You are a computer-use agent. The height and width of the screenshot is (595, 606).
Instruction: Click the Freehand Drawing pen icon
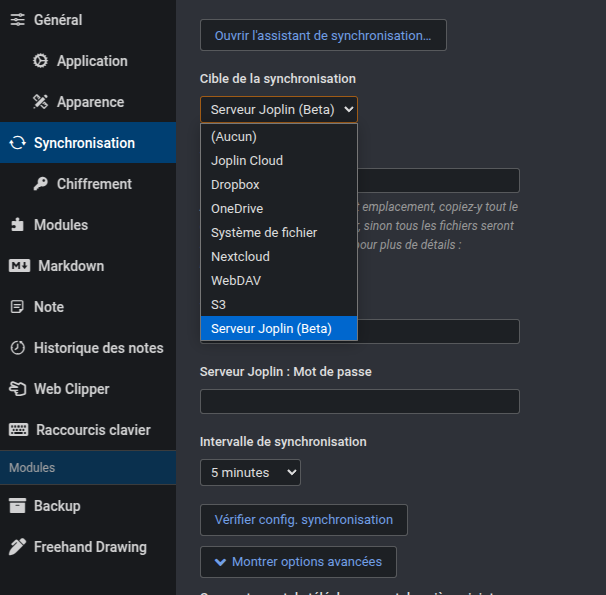(x=17, y=547)
